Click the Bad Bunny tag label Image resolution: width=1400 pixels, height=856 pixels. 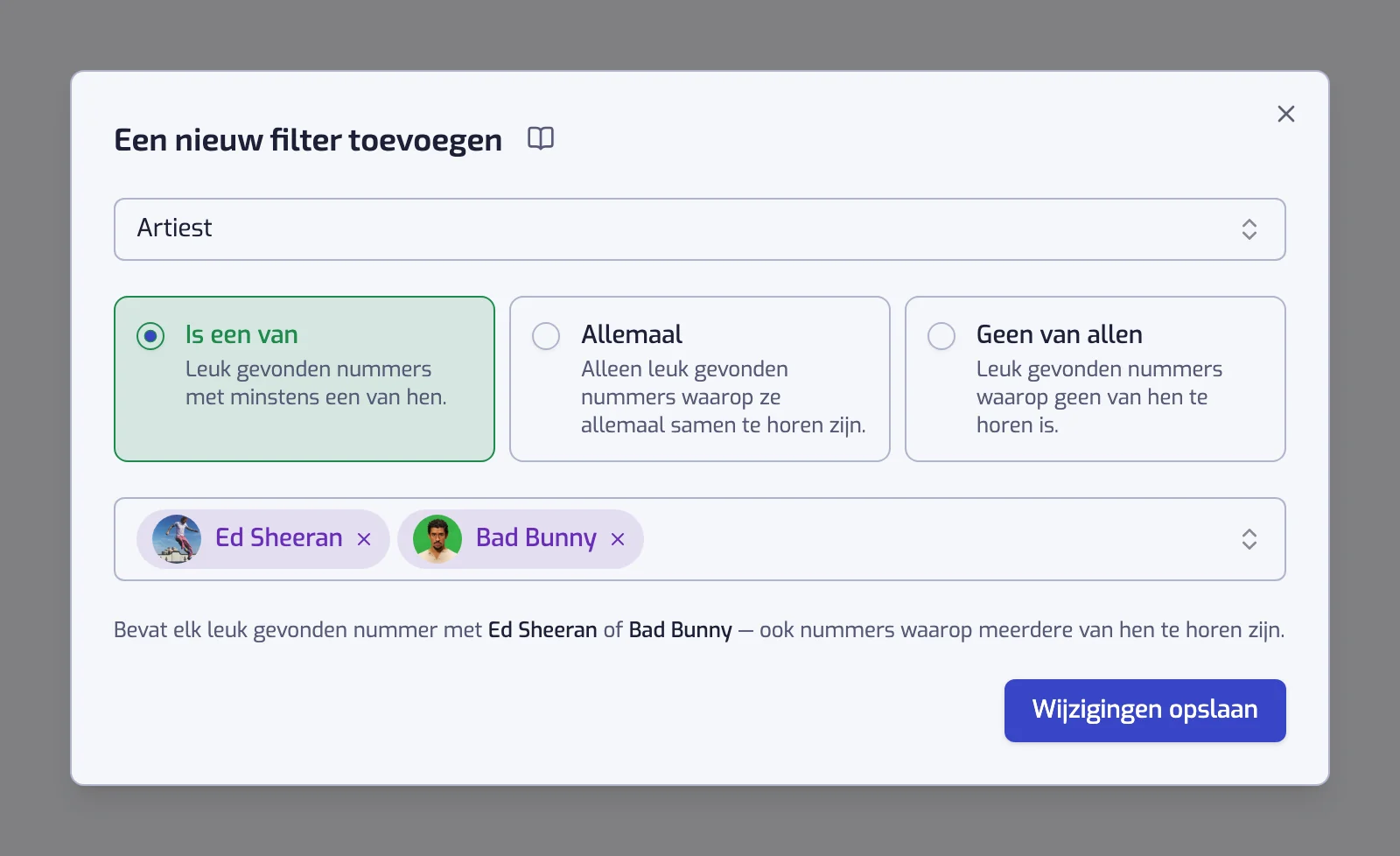point(536,537)
